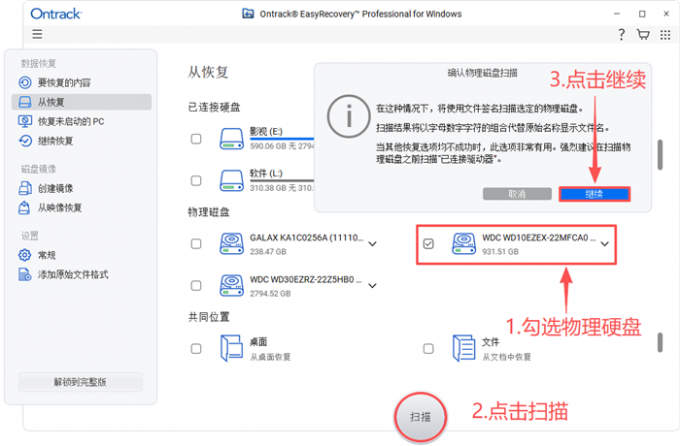The width and height of the screenshot is (680, 446).
Task: Click the 影视 (E:) usage bar
Action: 282,139
